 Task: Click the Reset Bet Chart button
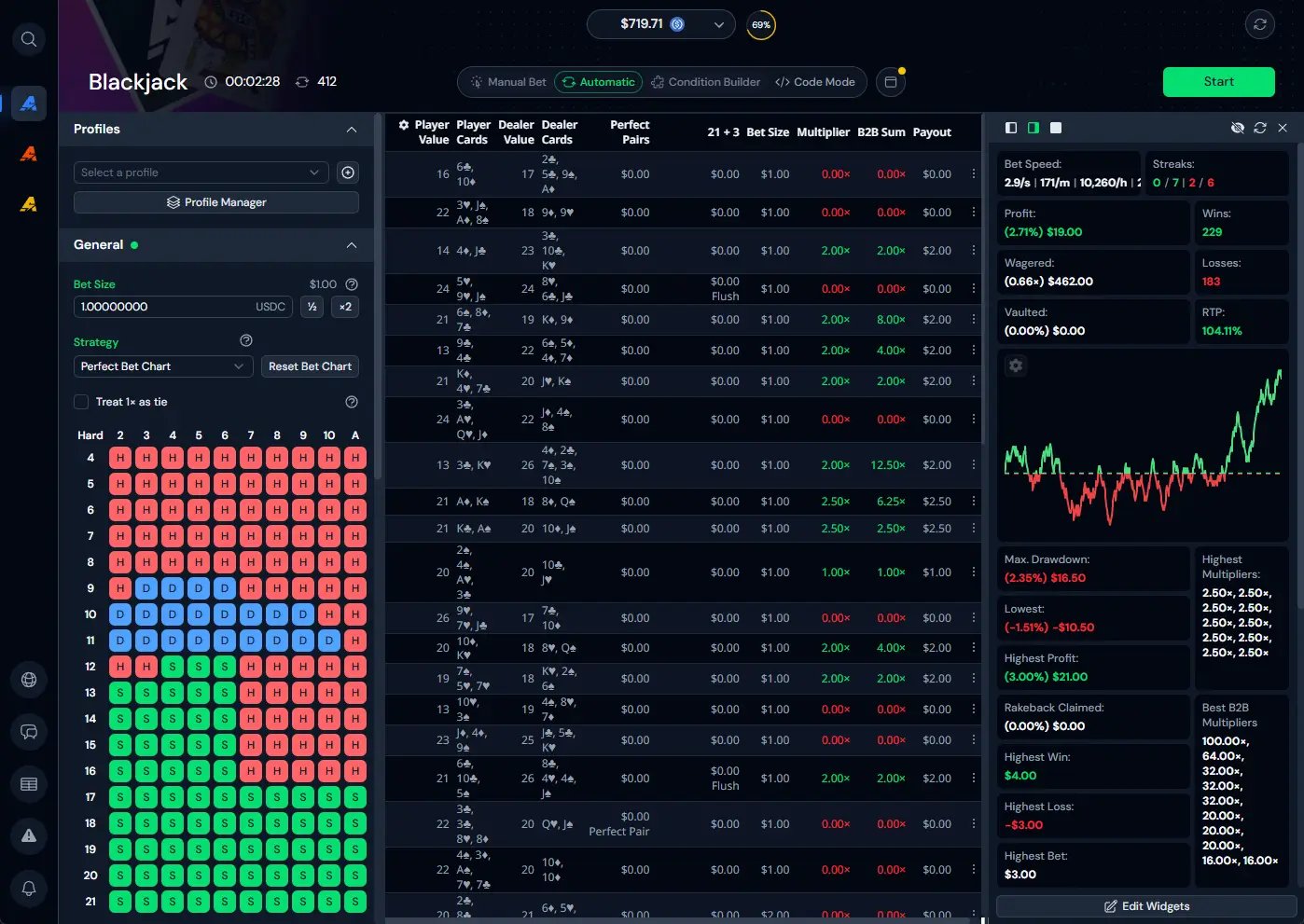310,366
